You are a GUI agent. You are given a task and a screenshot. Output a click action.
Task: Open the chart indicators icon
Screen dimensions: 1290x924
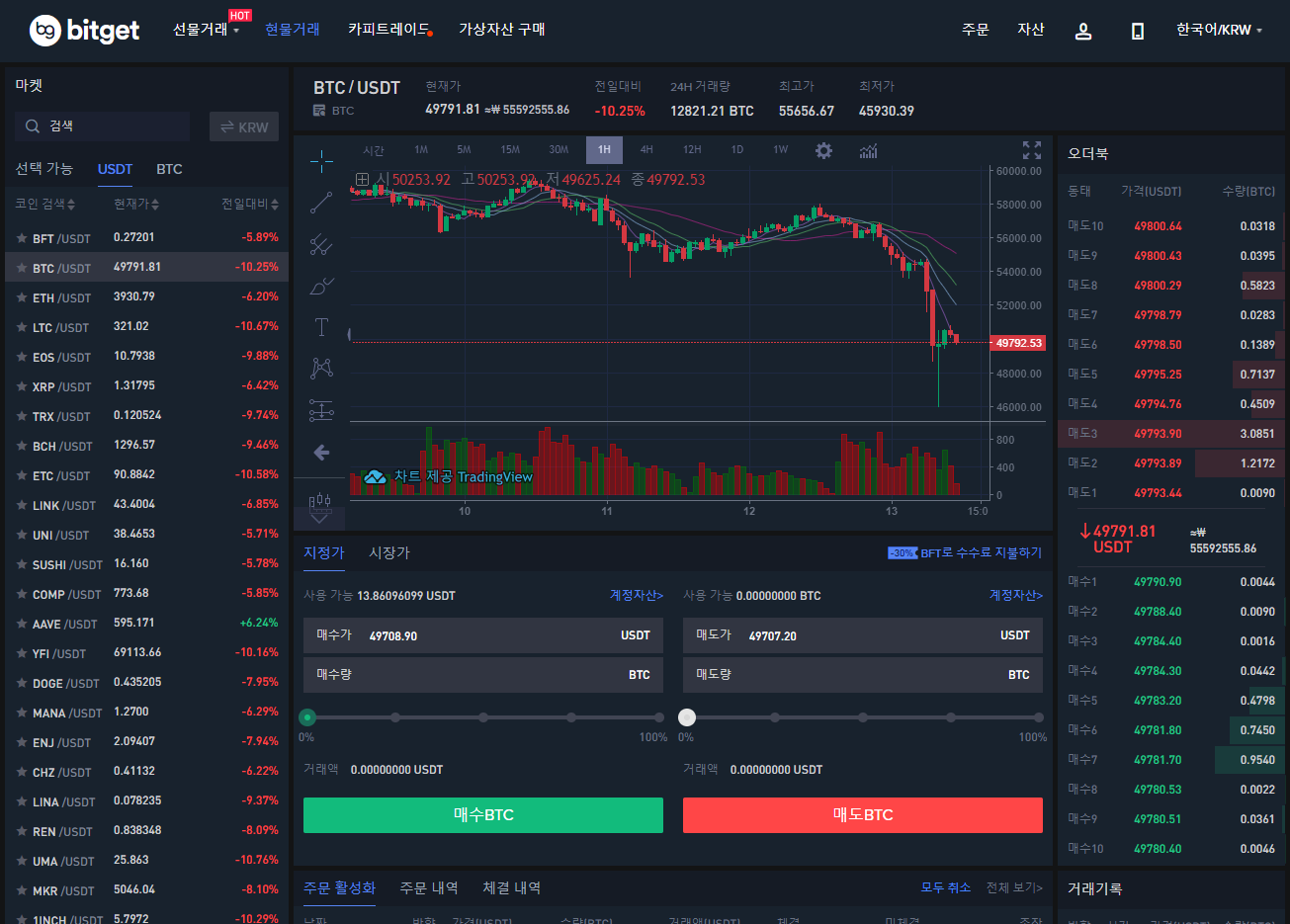click(868, 150)
